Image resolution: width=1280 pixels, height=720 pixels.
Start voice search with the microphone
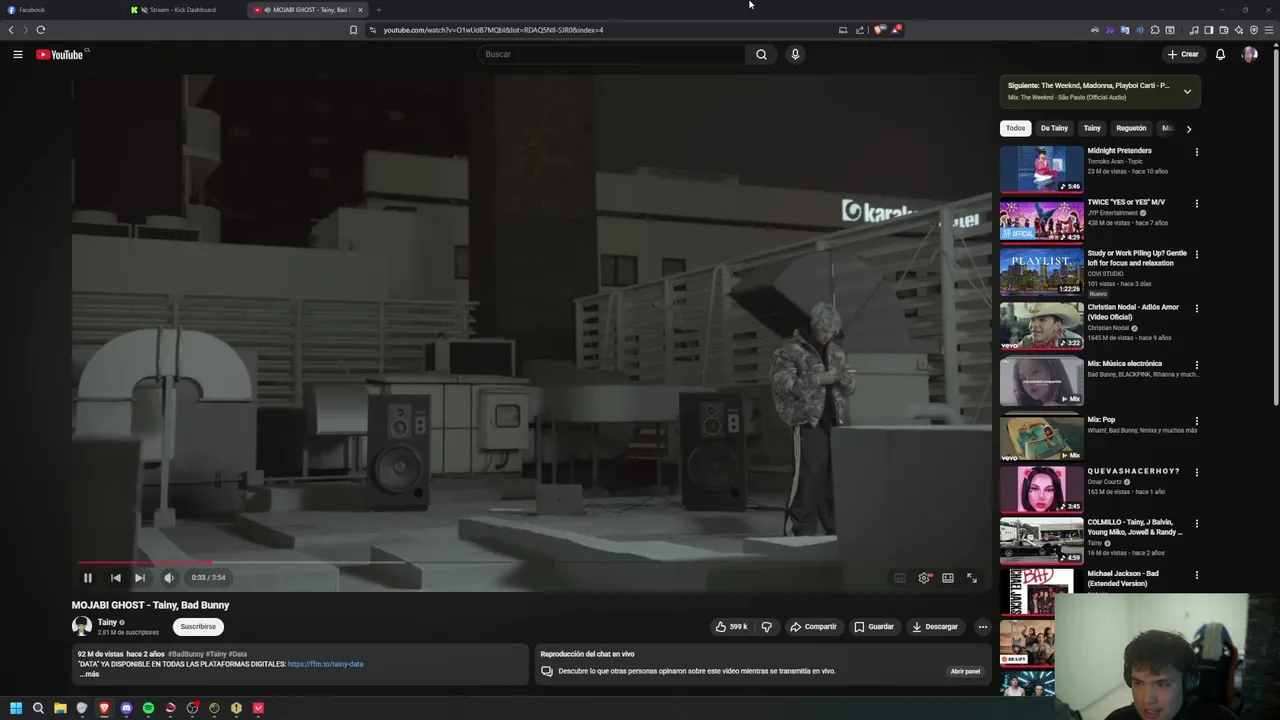[x=795, y=54]
